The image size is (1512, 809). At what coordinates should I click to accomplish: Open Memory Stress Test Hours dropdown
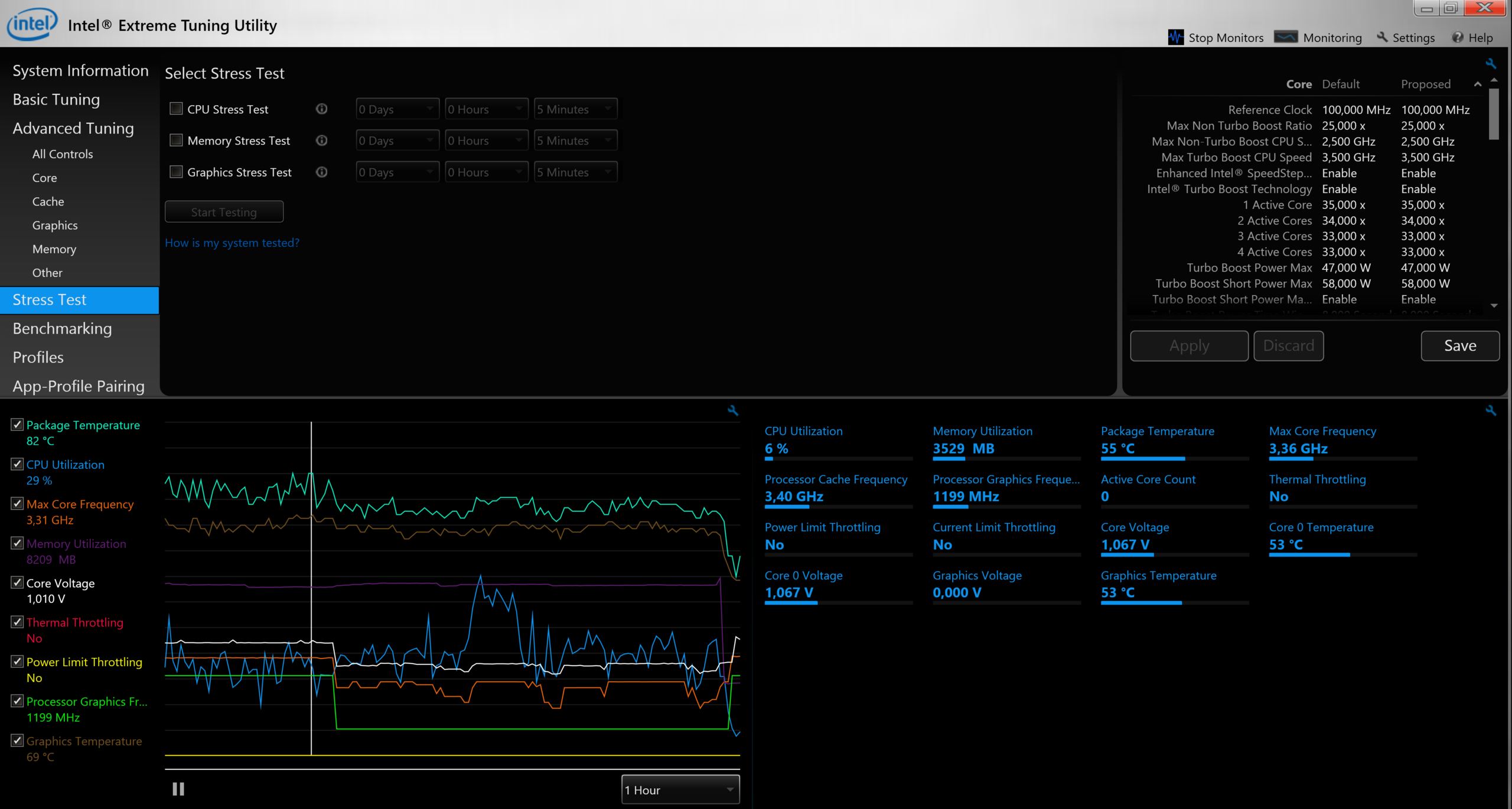(486, 141)
